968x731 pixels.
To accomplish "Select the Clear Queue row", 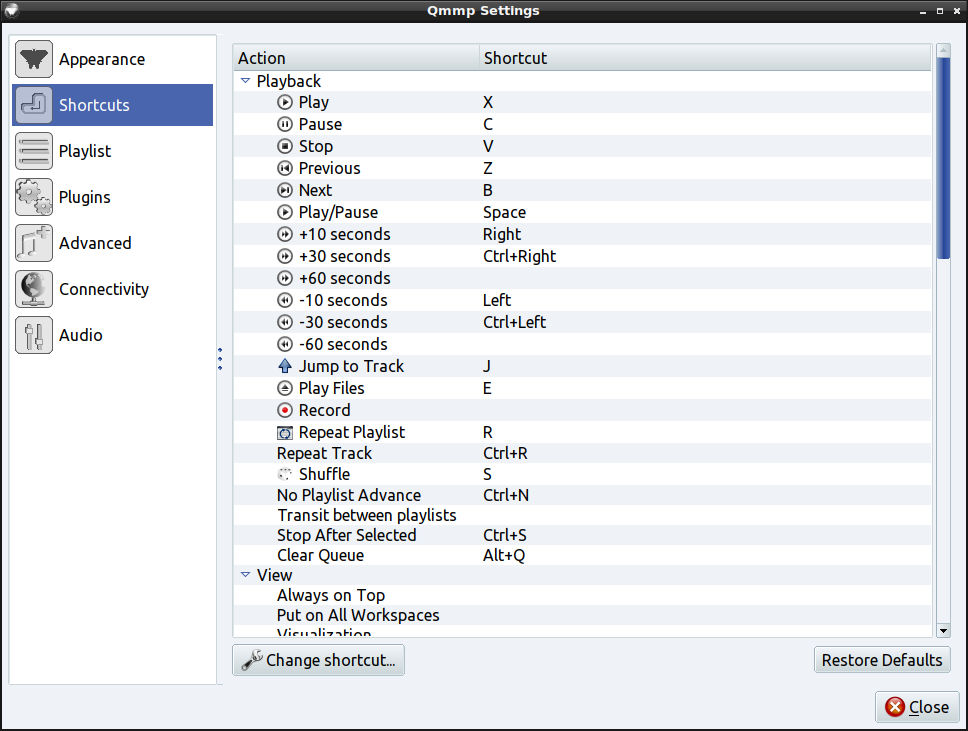I will 320,556.
